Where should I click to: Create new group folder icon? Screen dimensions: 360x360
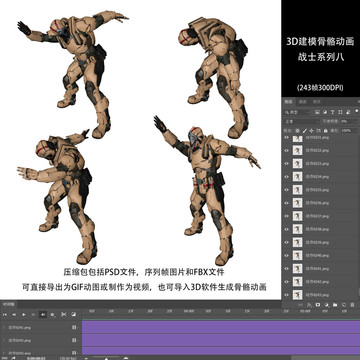335,305
